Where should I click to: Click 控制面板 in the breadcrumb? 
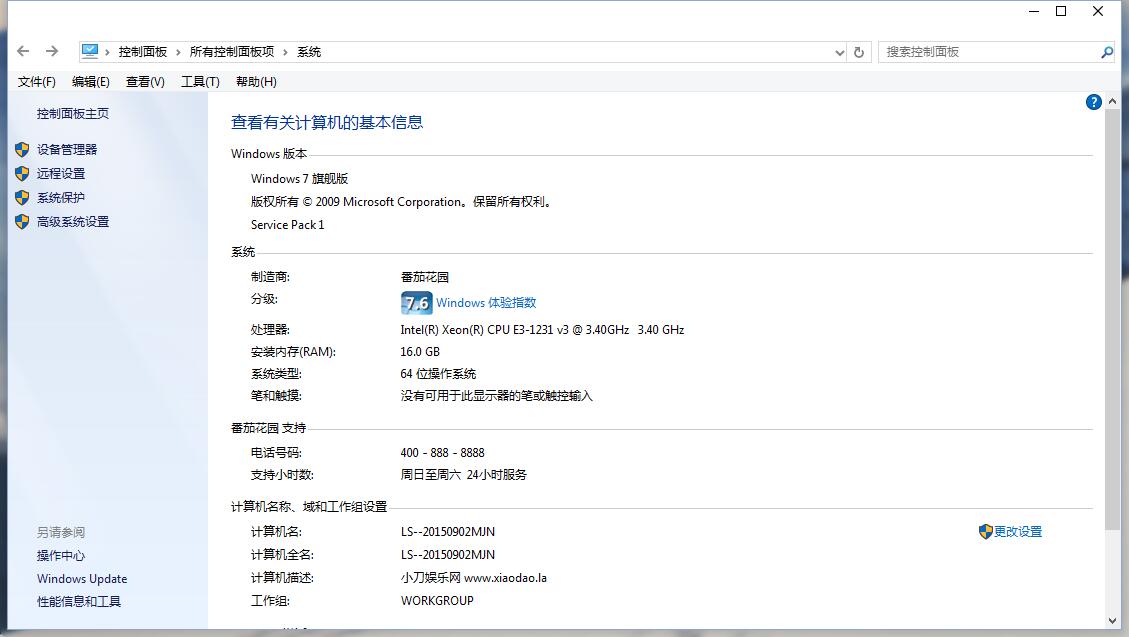pos(143,52)
